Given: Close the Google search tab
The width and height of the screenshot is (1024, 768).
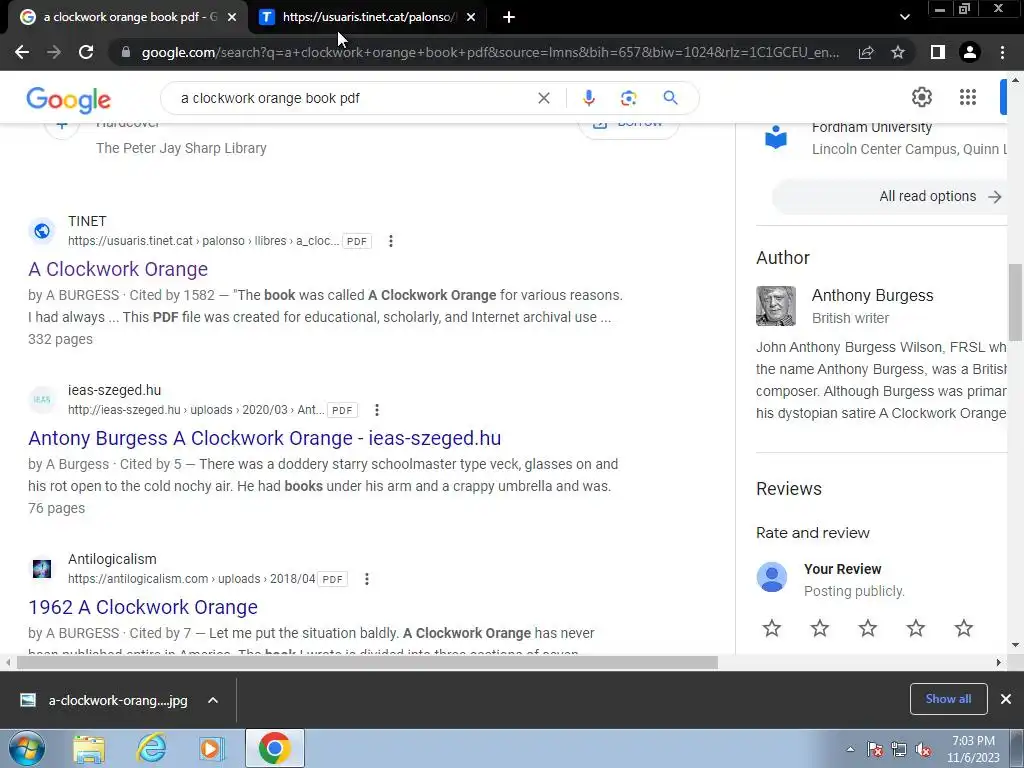Looking at the screenshot, I should coord(232,18).
